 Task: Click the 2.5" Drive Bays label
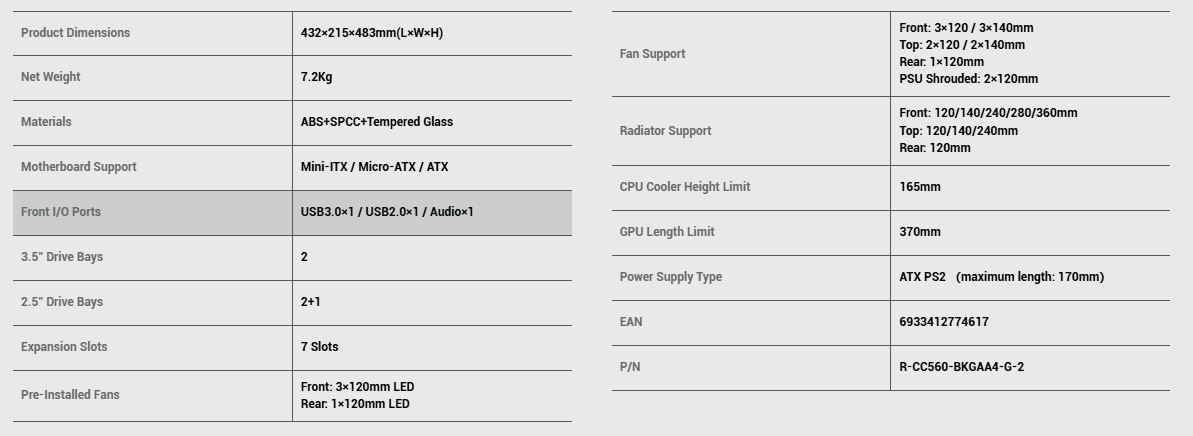click(62, 302)
